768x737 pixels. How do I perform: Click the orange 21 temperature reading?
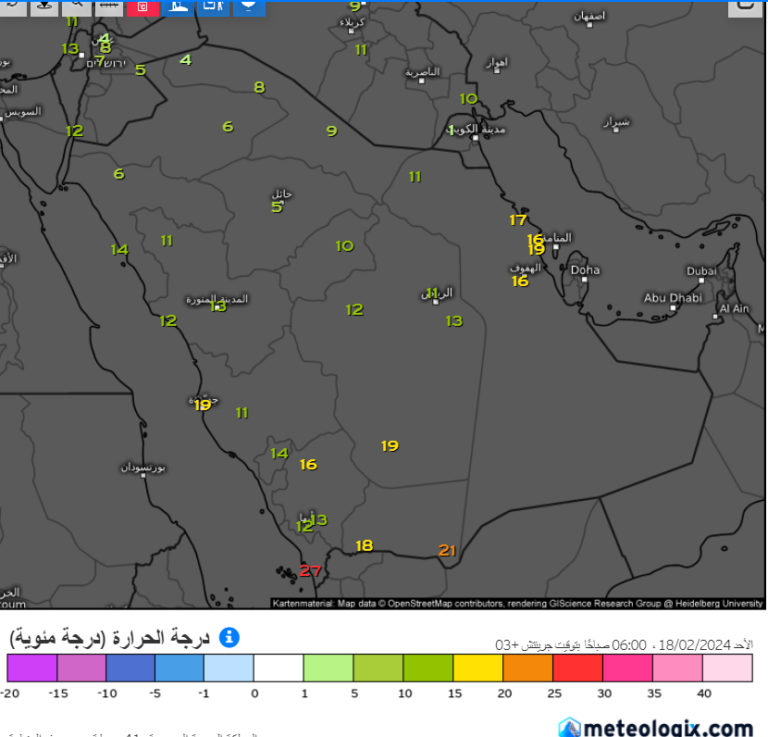(x=447, y=550)
